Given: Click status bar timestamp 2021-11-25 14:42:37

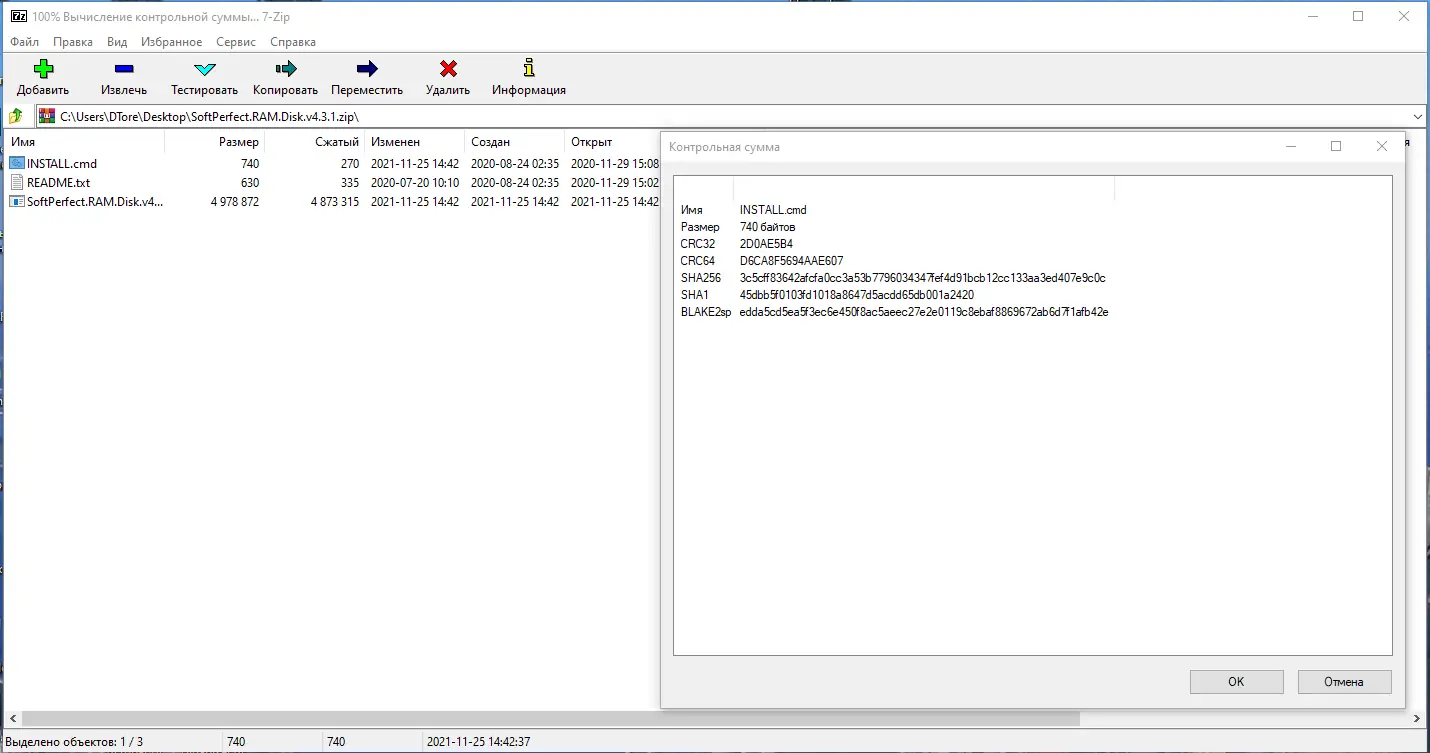Looking at the screenshot, I should pyautogui.click(x=478, y=742).
